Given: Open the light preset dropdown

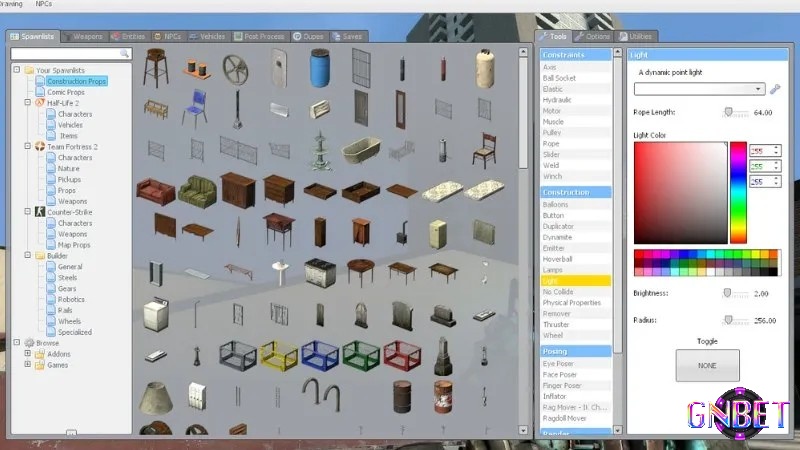Looking at the screenshot, I should pyautogui.click(x=699, y=89).
